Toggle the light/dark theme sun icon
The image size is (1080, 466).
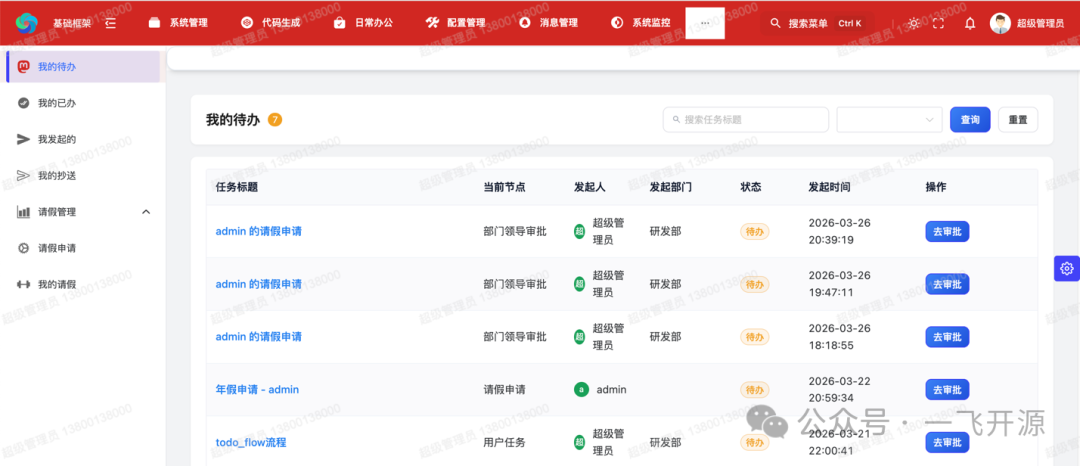pyautogui.click(x=914, y=23)
